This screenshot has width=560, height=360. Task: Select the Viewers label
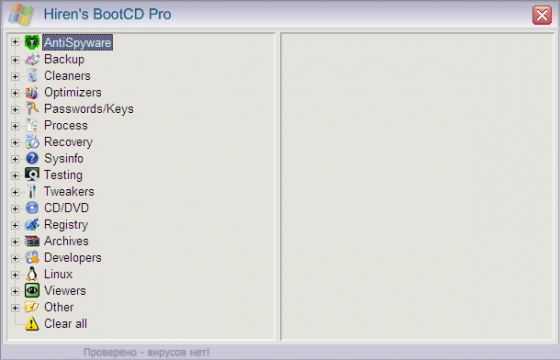(x=65, y=290)
